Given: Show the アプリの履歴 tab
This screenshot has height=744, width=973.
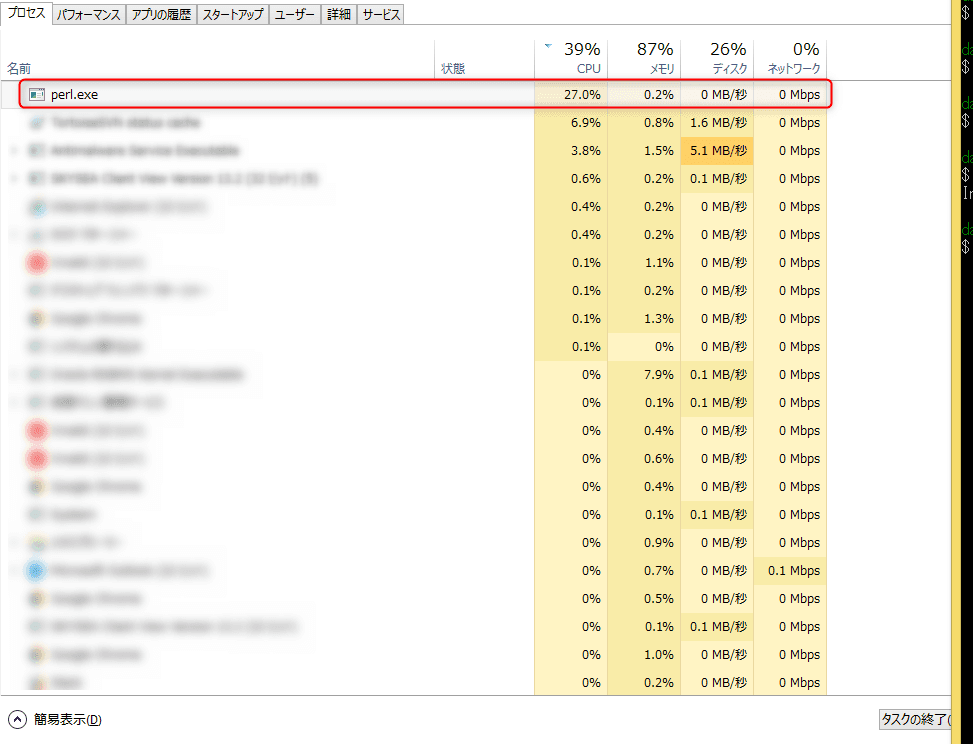Looking at the screenshot, I should tap(161, 14).
